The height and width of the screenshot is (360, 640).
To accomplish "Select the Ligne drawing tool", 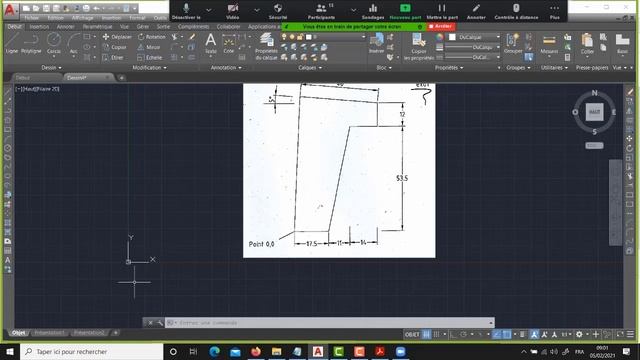I will [11, 44].
